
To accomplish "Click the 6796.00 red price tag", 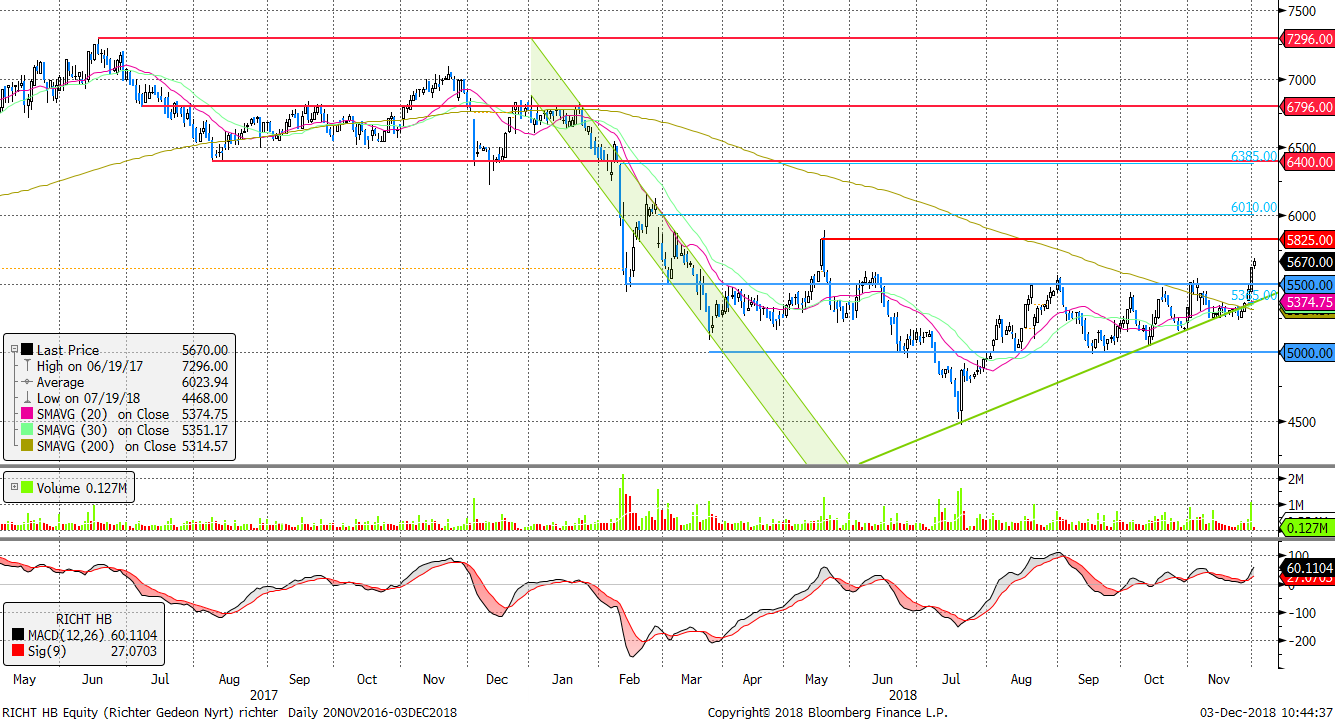I will click(x=1307, y=106).
